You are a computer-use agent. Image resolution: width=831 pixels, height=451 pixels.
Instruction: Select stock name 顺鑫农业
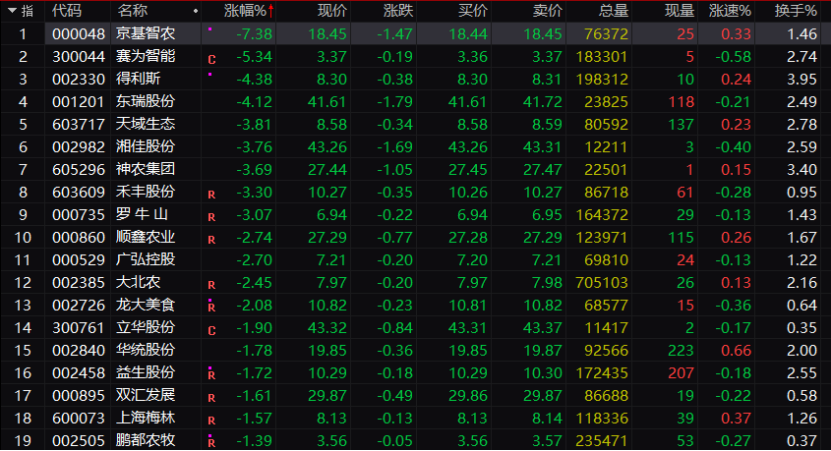pos(145,237)
